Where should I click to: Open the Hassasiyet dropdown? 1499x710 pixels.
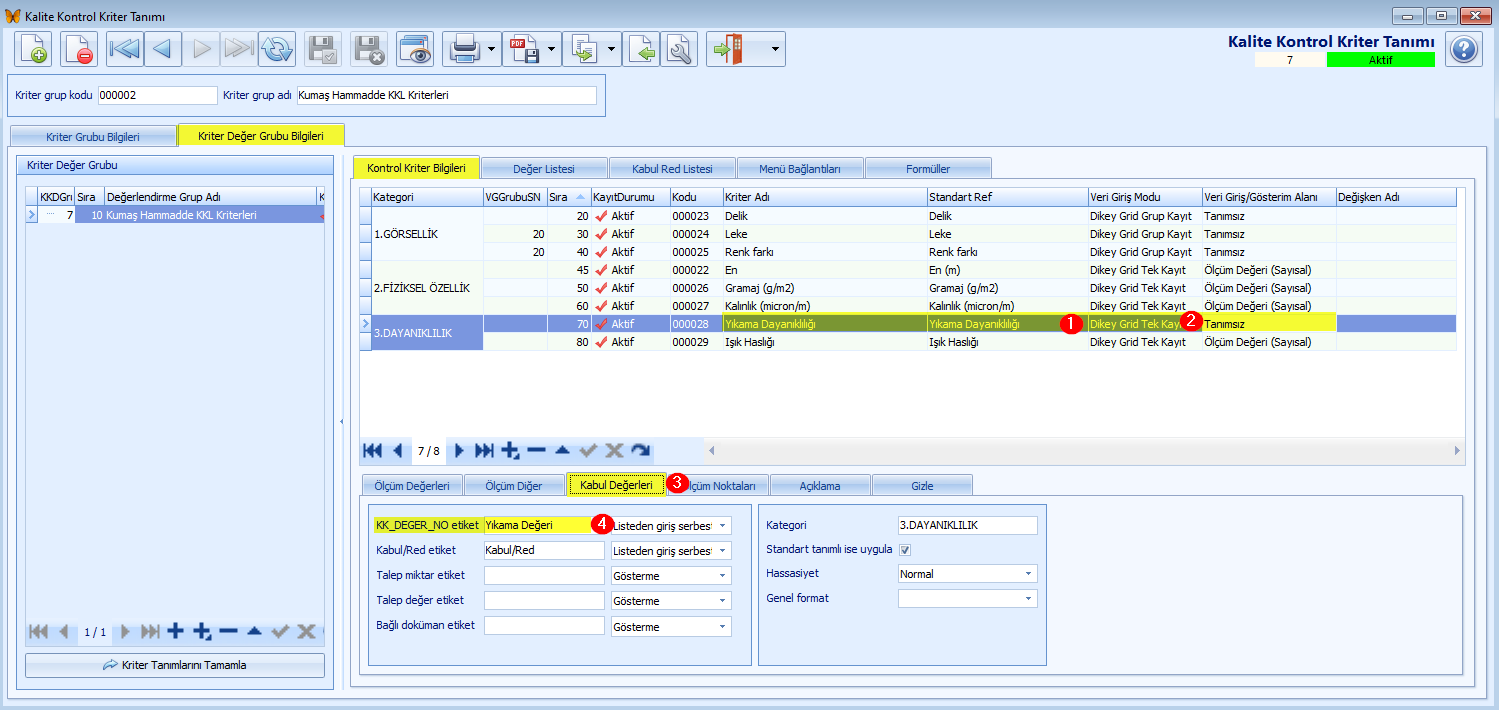click(1028, 574)
